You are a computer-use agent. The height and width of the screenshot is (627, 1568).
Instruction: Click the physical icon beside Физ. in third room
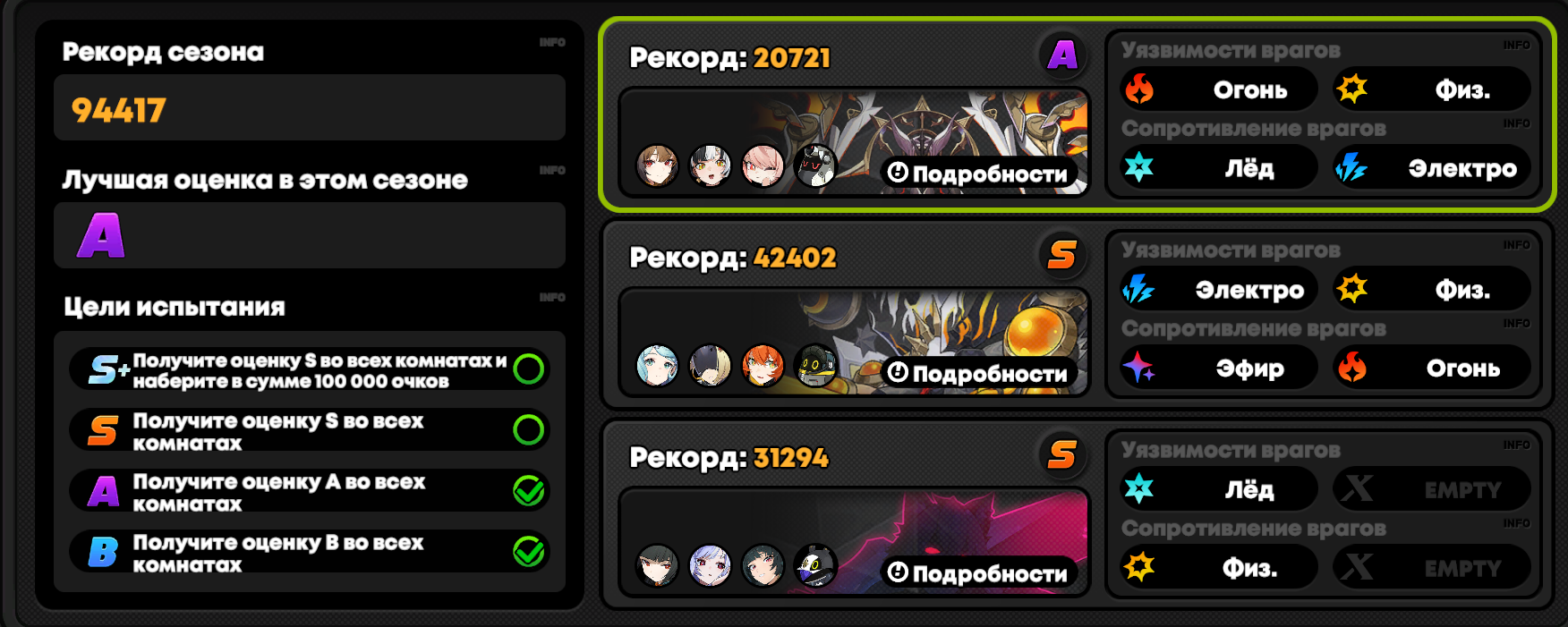tap(1139, 567)
